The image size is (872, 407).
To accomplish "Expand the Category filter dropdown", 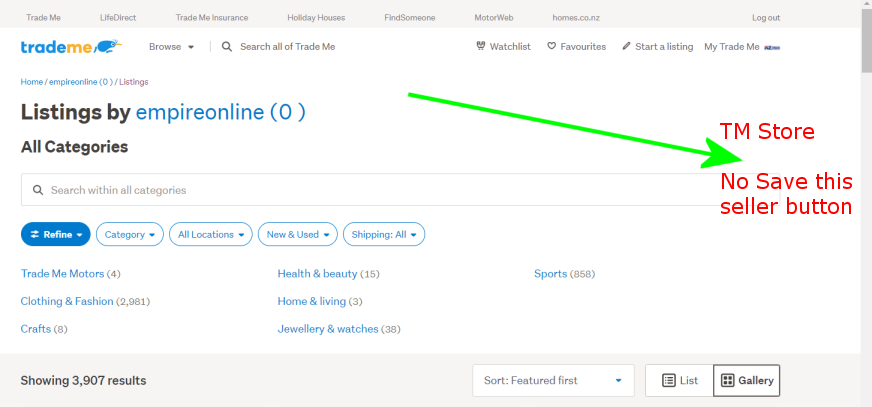I will coord(130,234).
